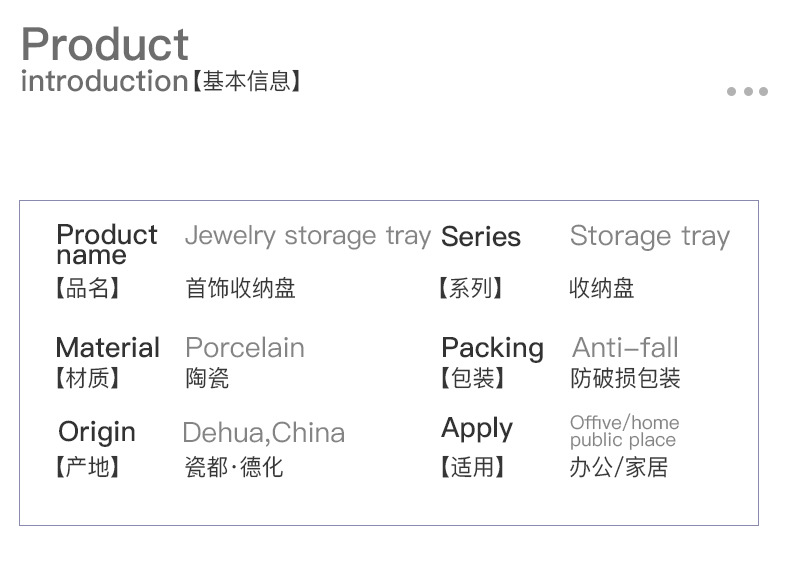
Task: Click the 陶瓷 material text
Action: [207, 379]
